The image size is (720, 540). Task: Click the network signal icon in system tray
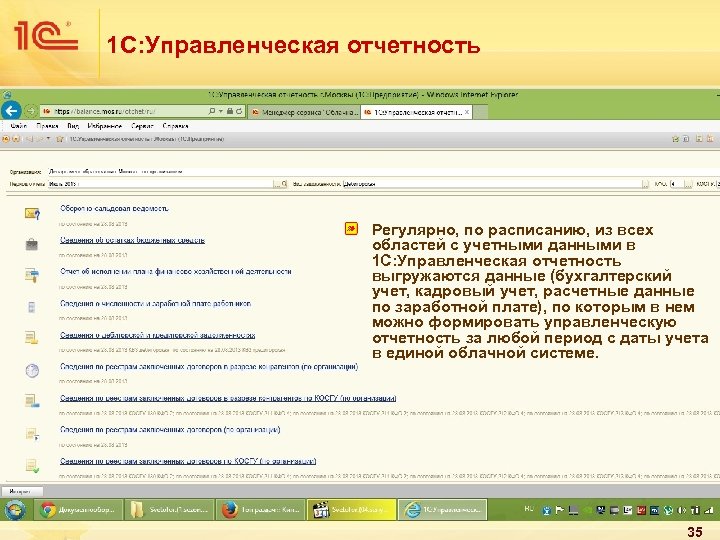[x=709, y=510]
